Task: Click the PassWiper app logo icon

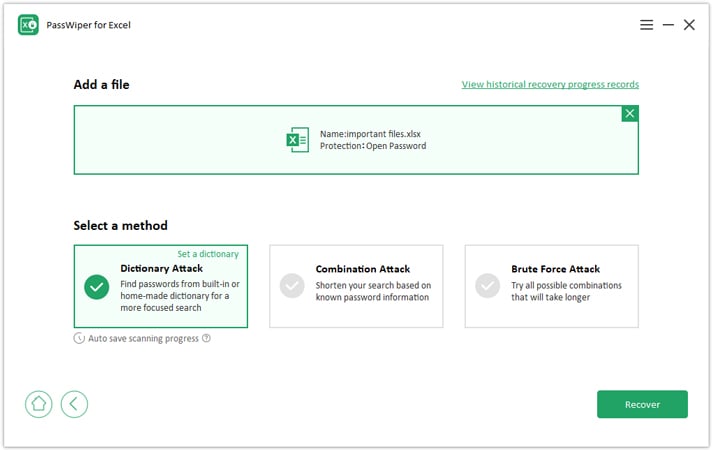Action: [28, 25]
